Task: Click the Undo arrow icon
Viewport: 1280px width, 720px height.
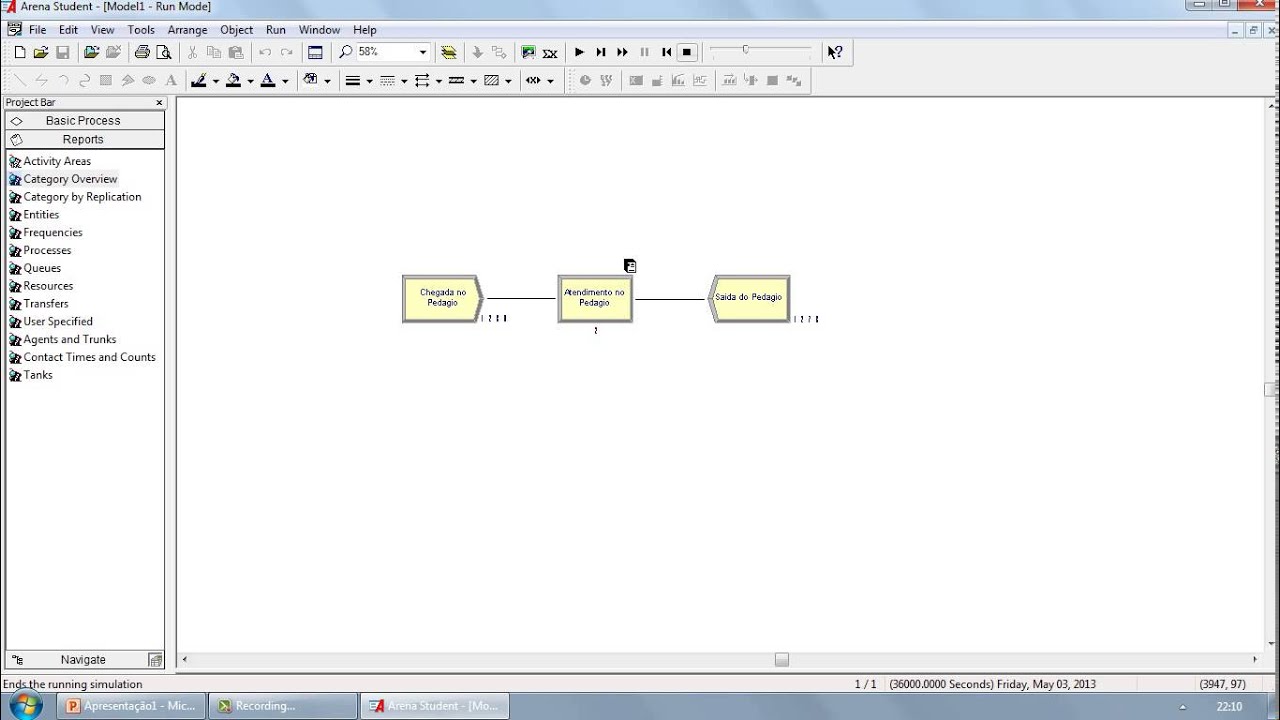Action: tap(265, 52)
